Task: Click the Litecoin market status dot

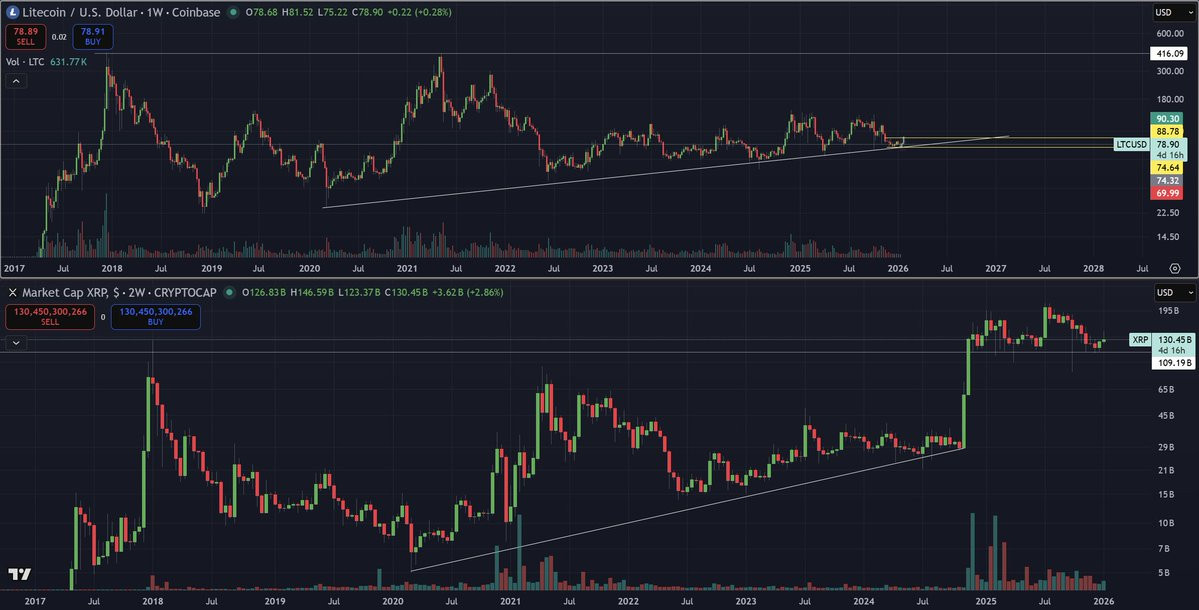Action: click(x=233, y=12)
